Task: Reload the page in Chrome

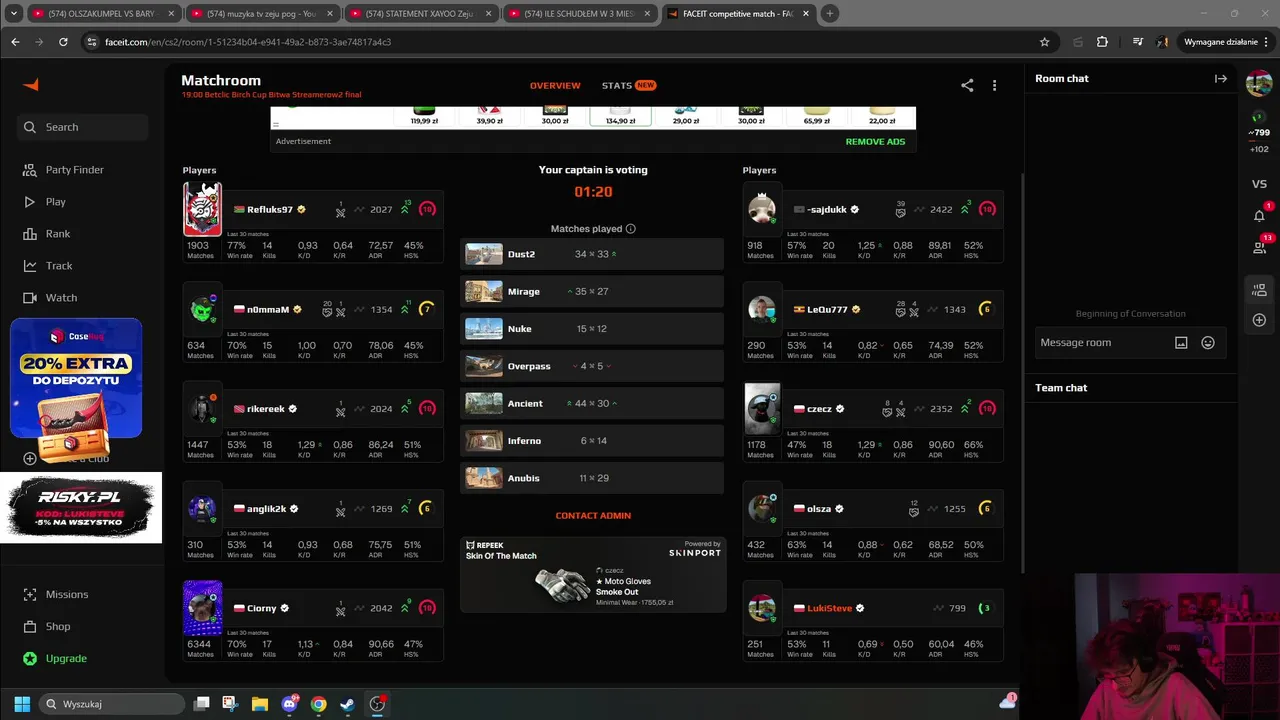Action: [63, 42]
